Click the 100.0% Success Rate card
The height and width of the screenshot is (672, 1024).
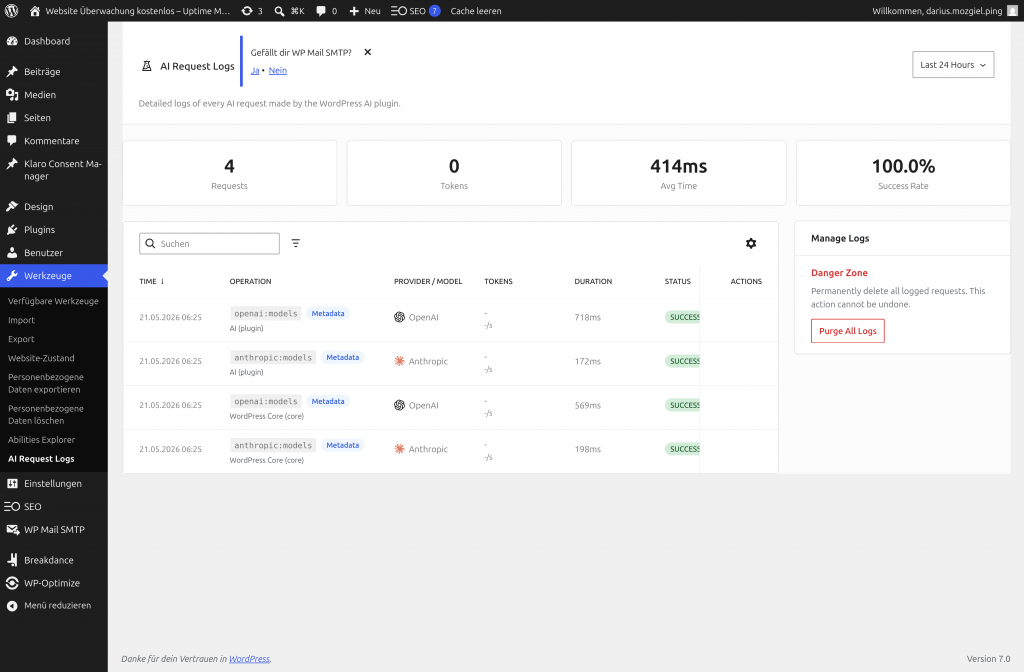[x=903, y=173]
